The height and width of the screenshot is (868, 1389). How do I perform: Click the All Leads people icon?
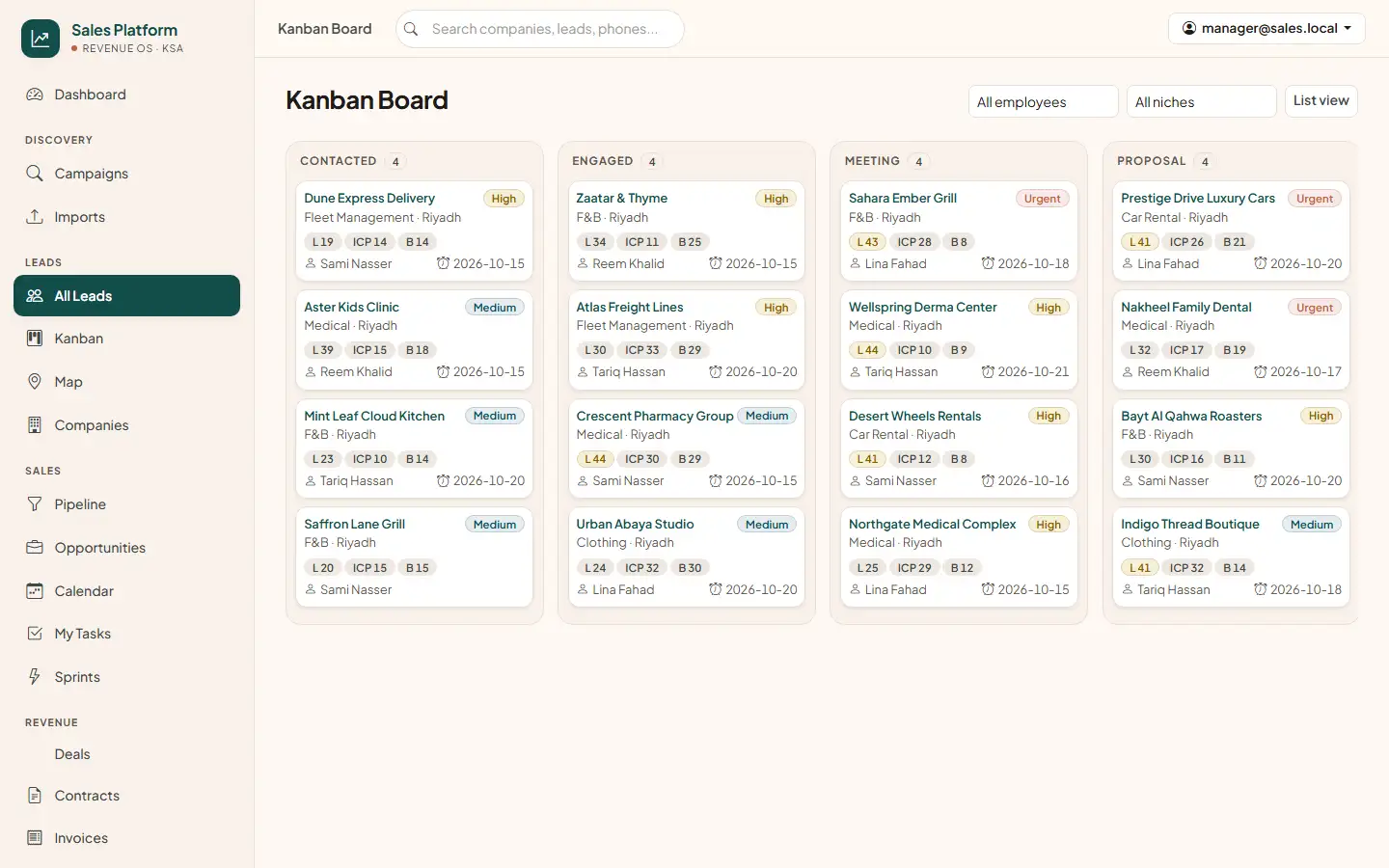coord(35,296)
